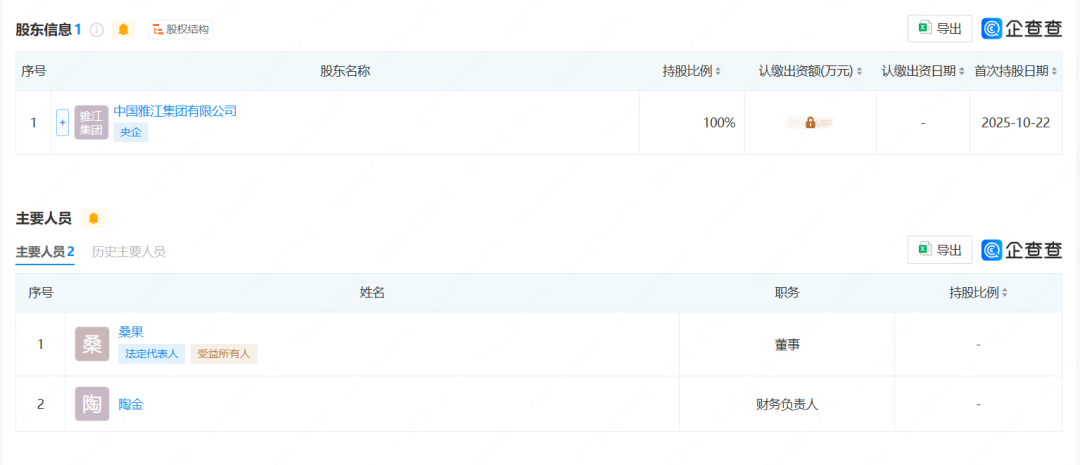
Task: Click the 桑 avatar icon
Action: pyautogui.click(x=92, y=344)
